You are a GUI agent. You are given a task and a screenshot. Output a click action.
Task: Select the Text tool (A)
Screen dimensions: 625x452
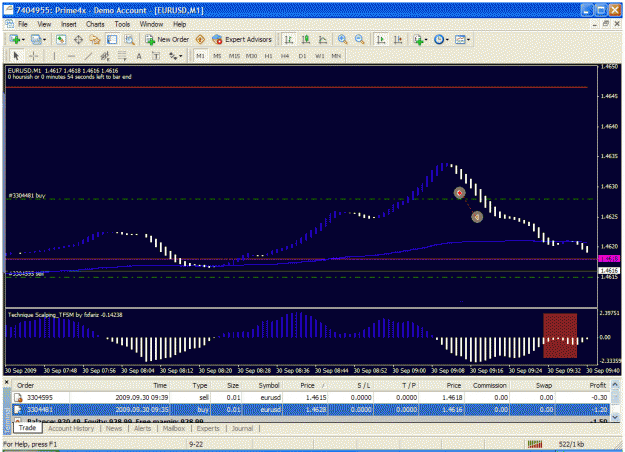[139, 56]
